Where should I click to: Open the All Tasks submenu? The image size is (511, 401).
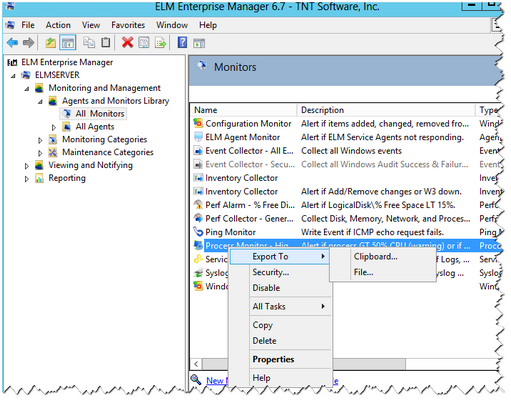click(x=290, y=306)
